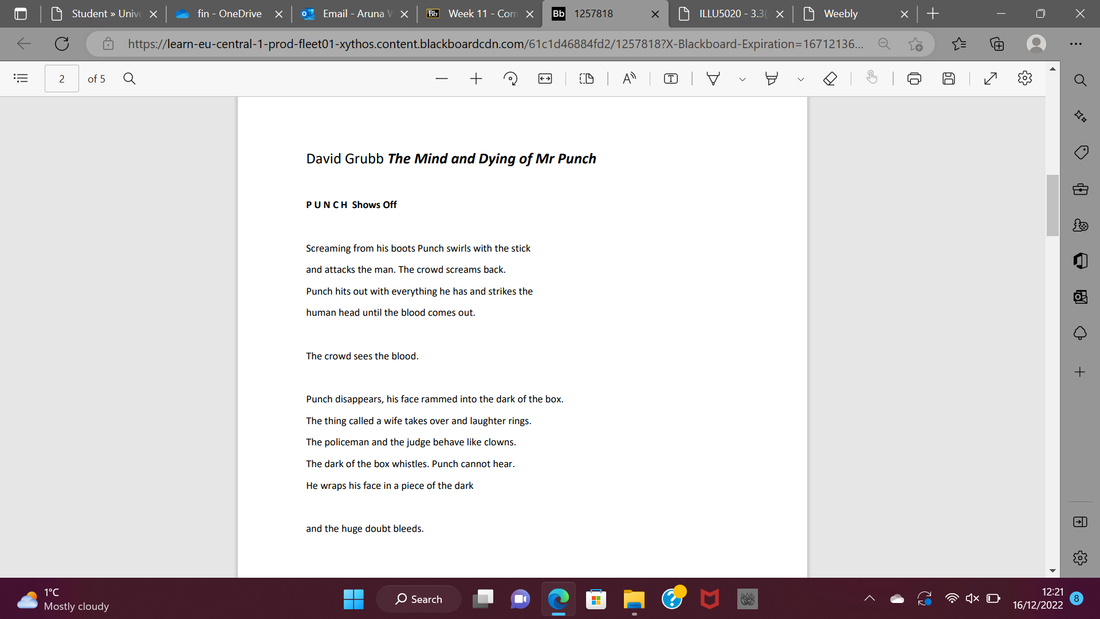This screenshot has width=1100, height=619.
Task: Select the Draw pen tool
Action: 713,79
